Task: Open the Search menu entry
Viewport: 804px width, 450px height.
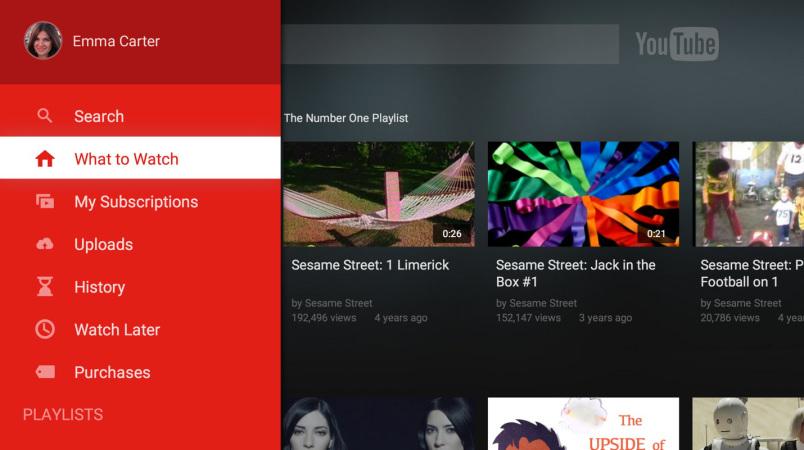Action: point(140,116)
